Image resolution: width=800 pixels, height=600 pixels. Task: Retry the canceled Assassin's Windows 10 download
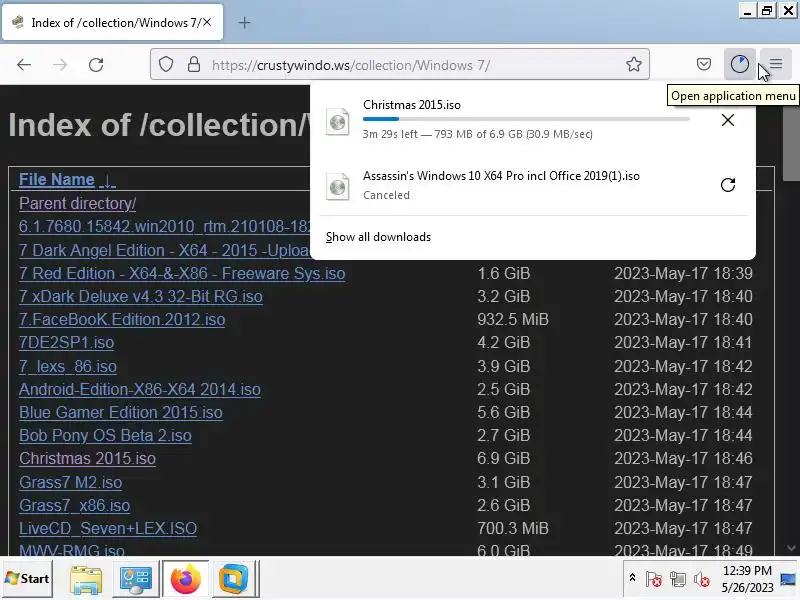click(x=728, y=185)
